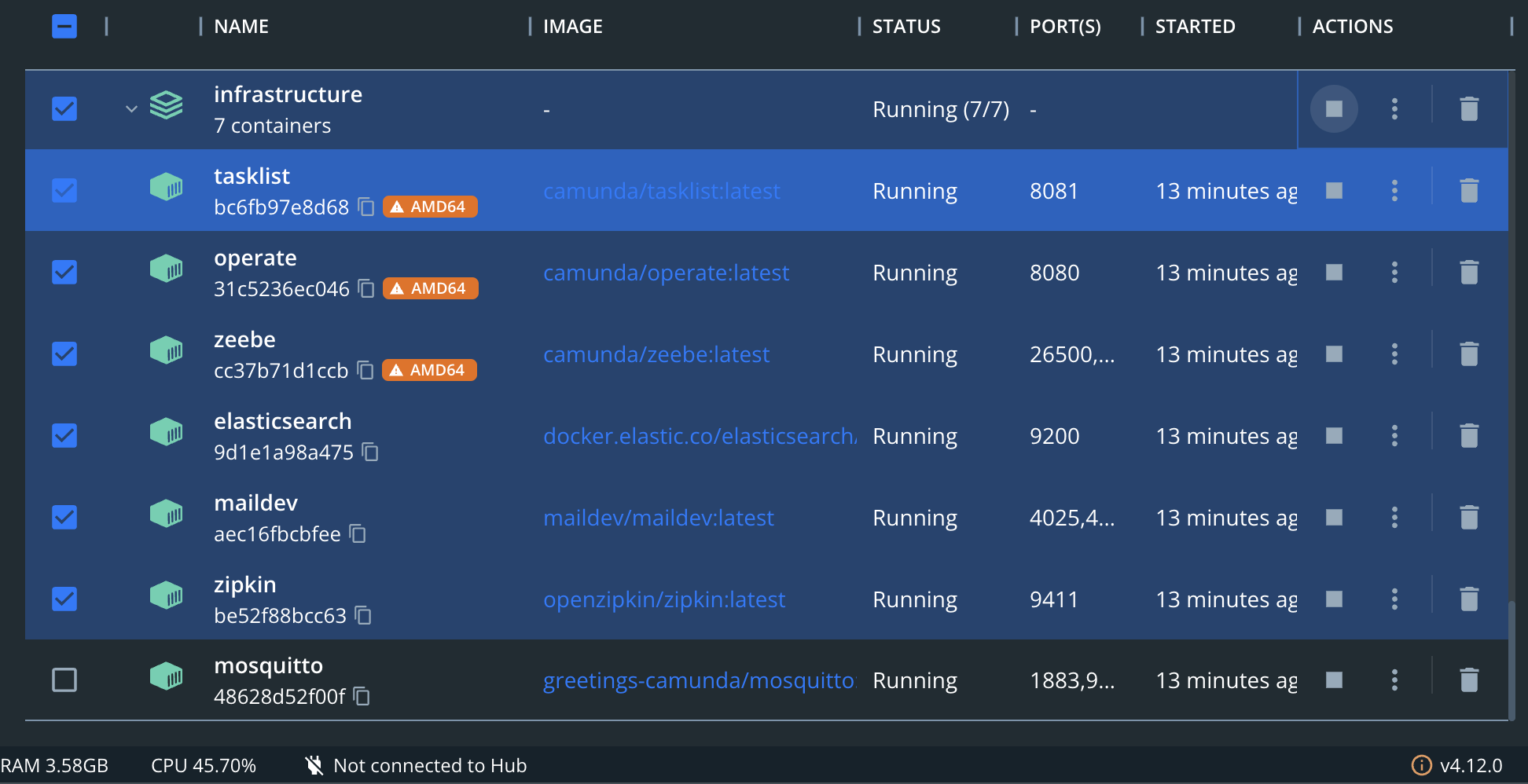
Task: Open maildev/maildev:latest image link
Action: point(659,518)
